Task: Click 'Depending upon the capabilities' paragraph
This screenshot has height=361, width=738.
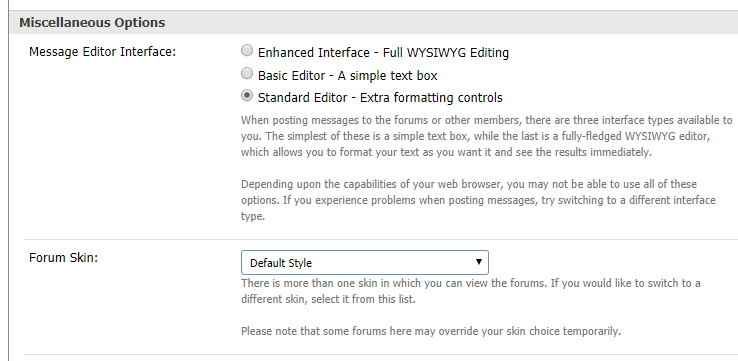Action: 478,200
